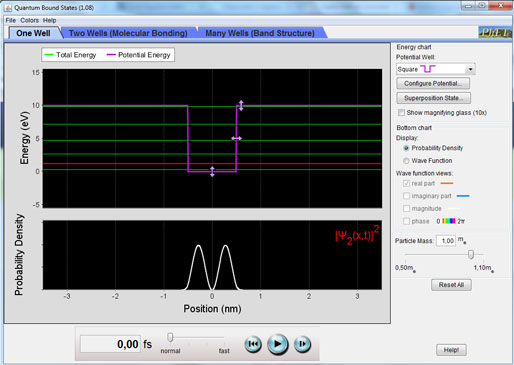Grab the well height arrow handle near 10 eV

(x=241, y=105)
